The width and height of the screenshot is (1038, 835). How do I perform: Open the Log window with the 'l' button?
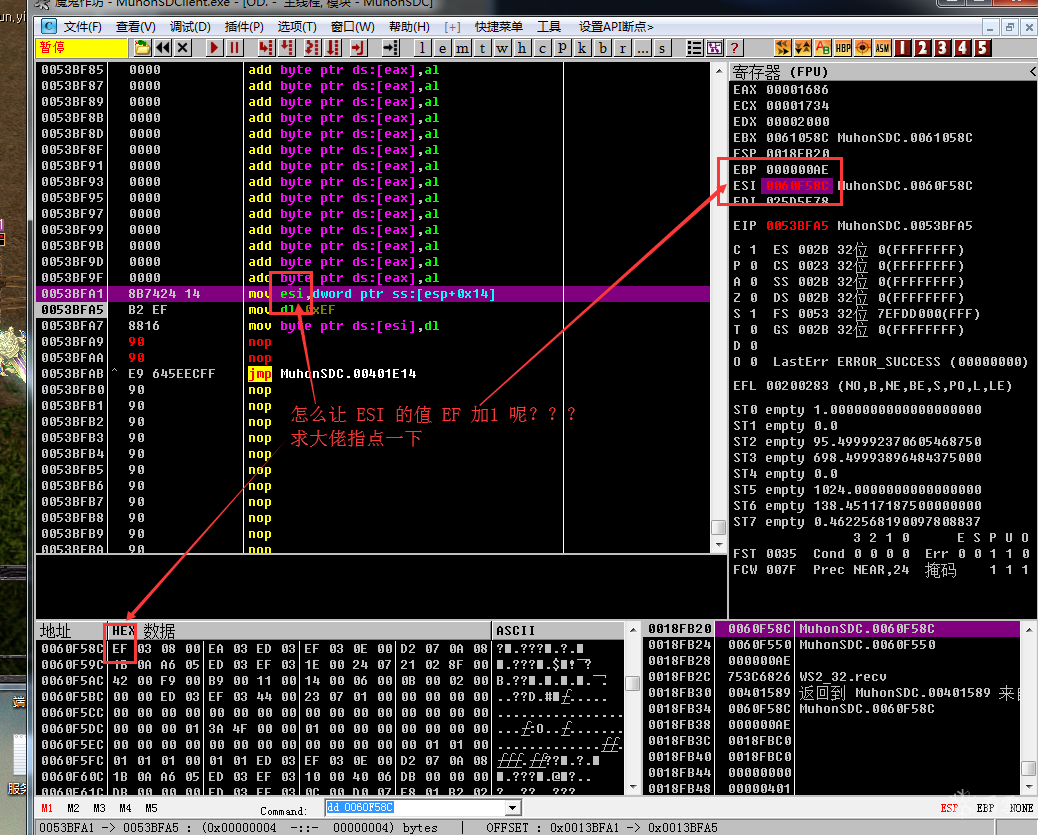coord(422,48)
